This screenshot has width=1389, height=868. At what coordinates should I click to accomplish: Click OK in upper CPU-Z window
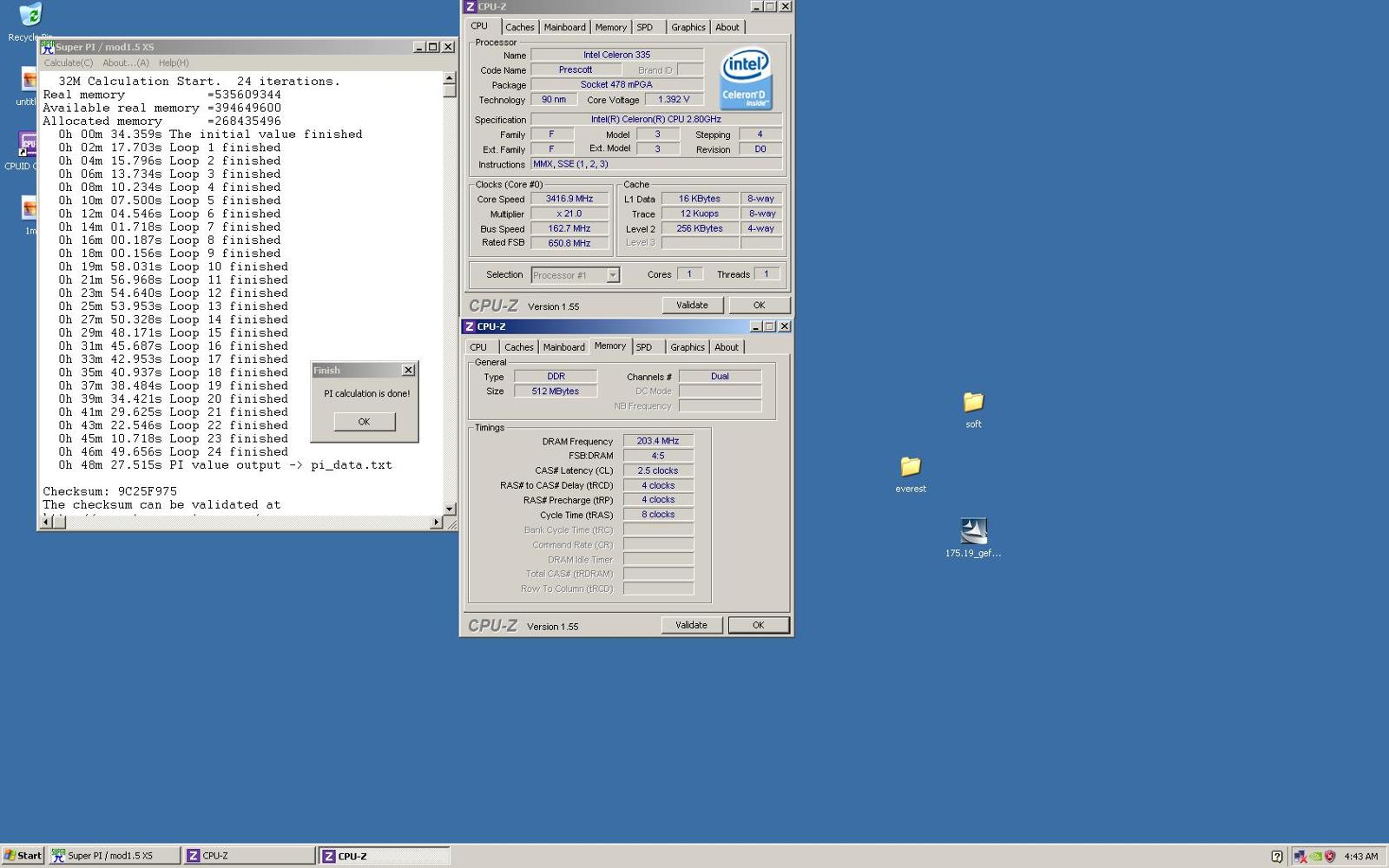[759, 306]
